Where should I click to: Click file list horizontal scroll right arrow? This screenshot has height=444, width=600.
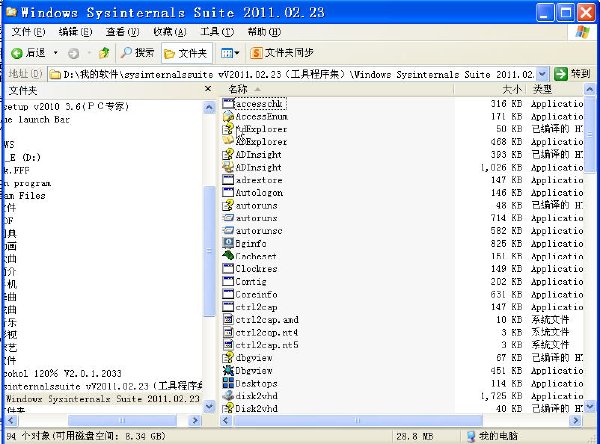[575, 421]
